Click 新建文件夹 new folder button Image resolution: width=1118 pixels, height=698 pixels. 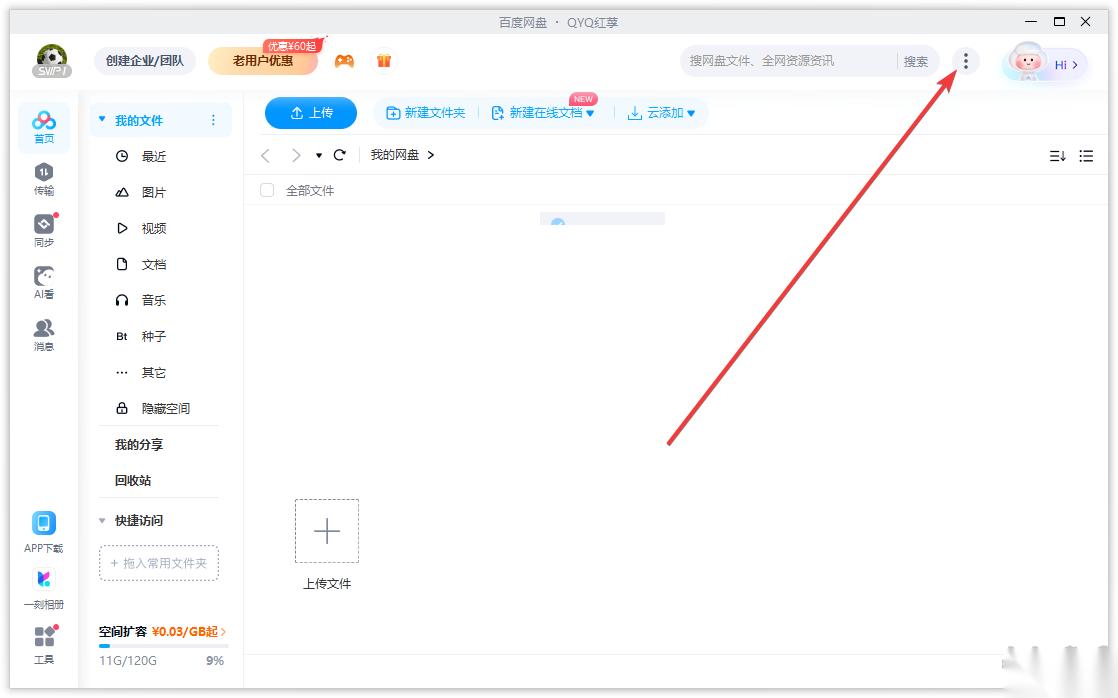coord(426,113)
